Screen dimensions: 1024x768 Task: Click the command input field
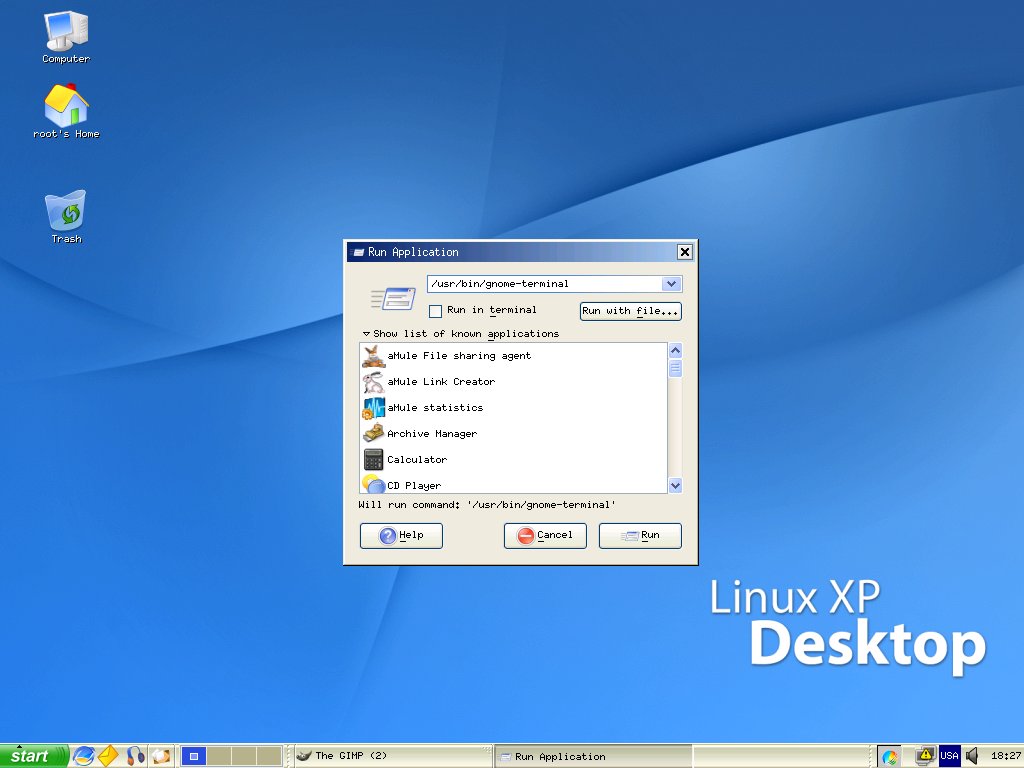[545, 284]
